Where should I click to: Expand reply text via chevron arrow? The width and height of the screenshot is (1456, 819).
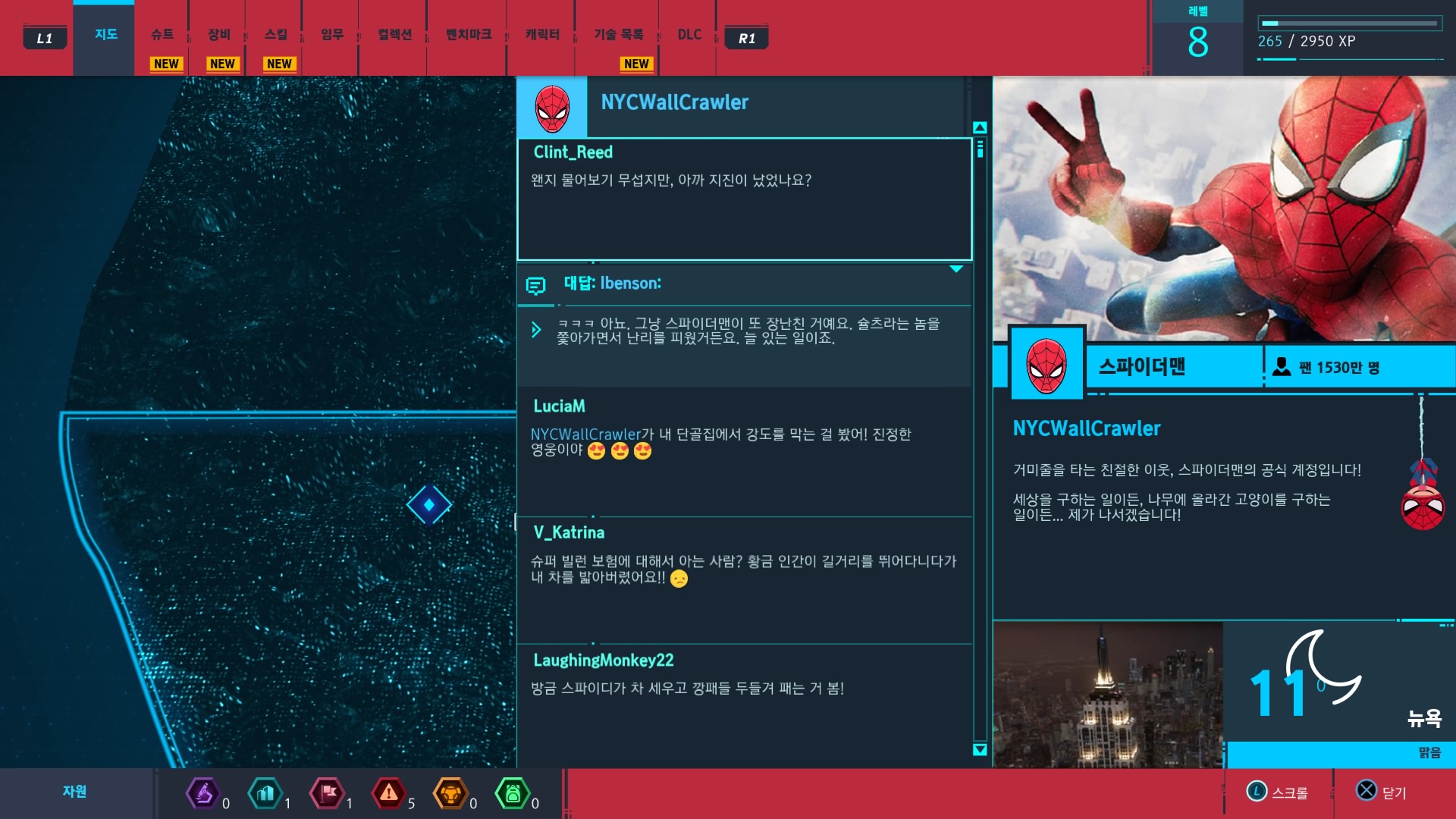(x=536, y=330)
